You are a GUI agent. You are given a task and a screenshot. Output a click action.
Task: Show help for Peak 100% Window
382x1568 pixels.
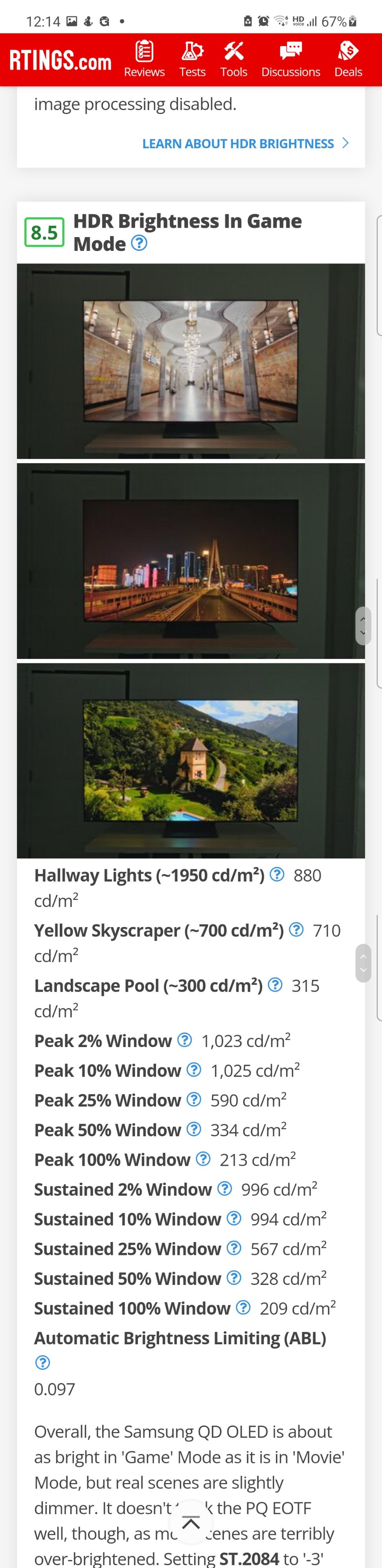click(203, 1158)
